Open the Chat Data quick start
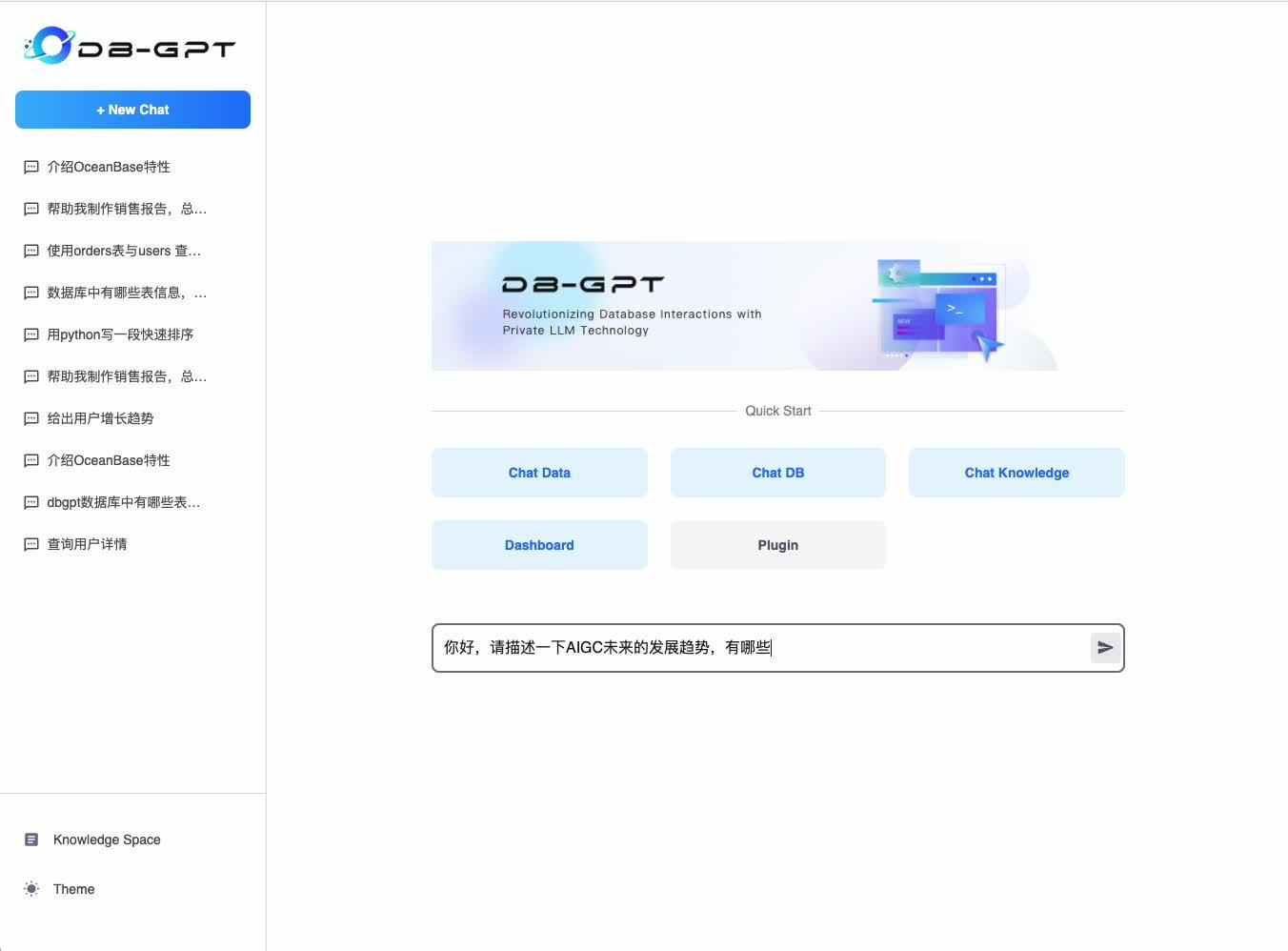Image resolution: width=1288 pixels, height=951 pixels. tap(539, 472)
